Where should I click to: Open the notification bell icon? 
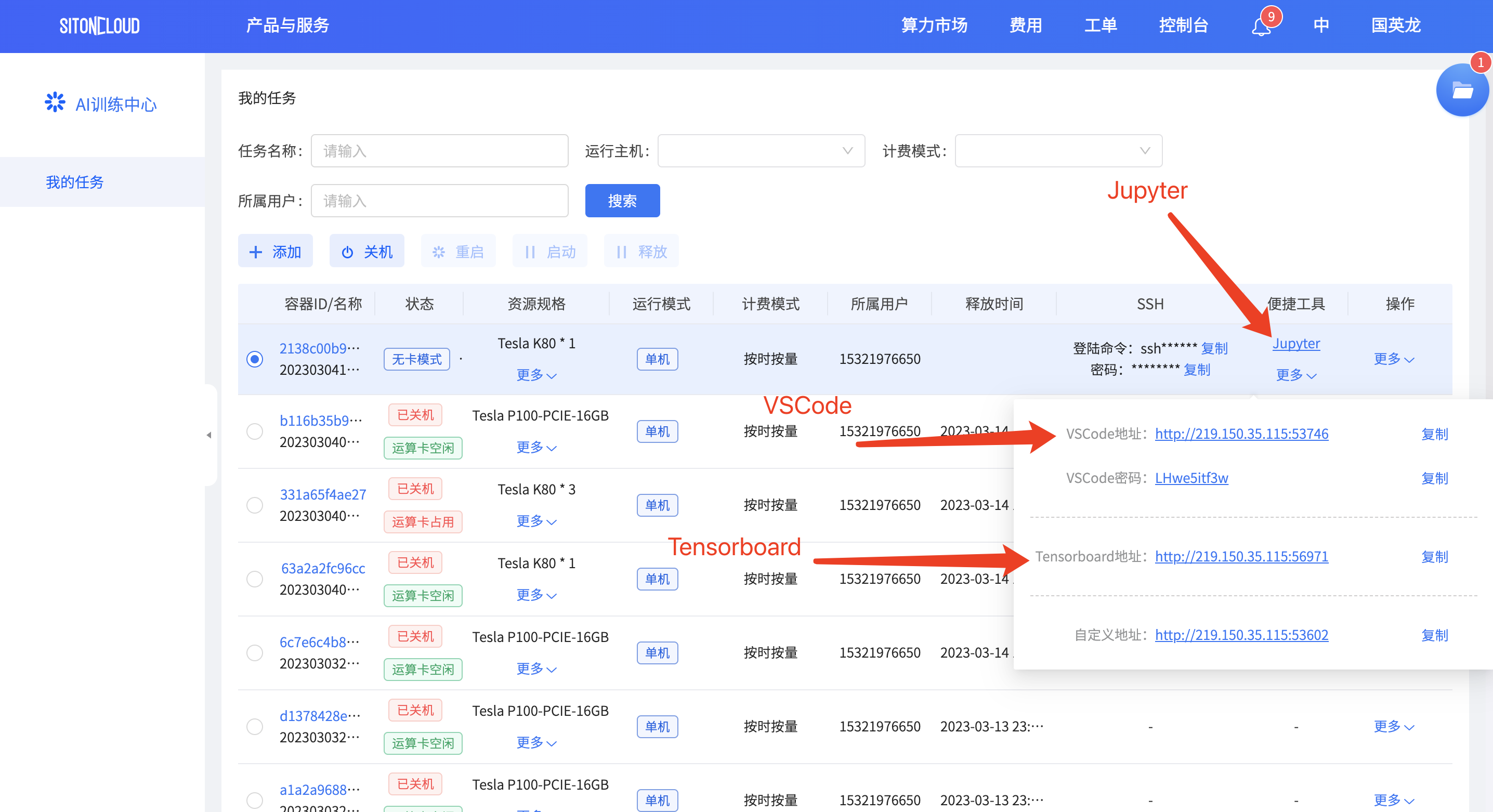click(1261, 26)
